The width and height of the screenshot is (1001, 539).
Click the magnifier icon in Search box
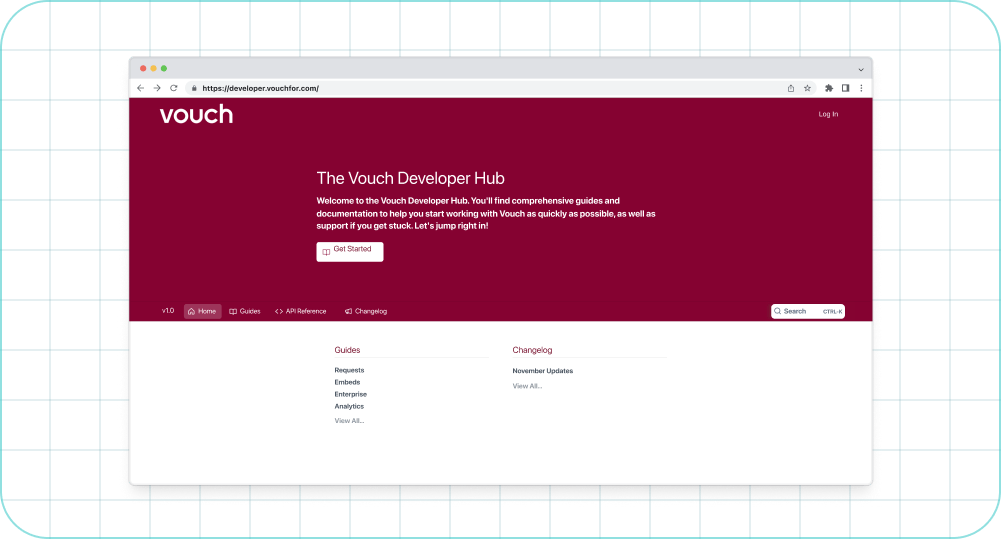click(778, 311)
